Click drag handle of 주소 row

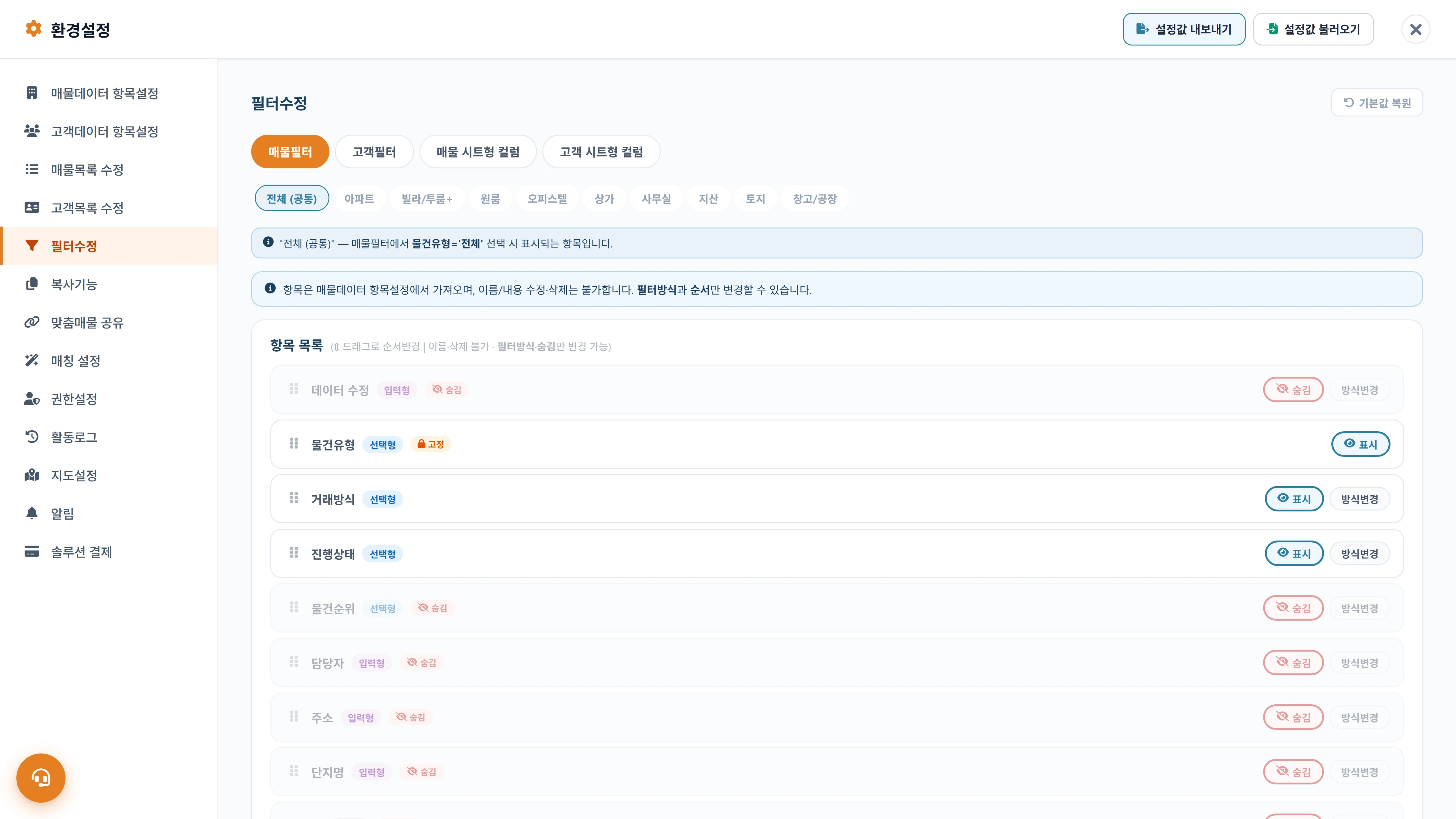294,717
